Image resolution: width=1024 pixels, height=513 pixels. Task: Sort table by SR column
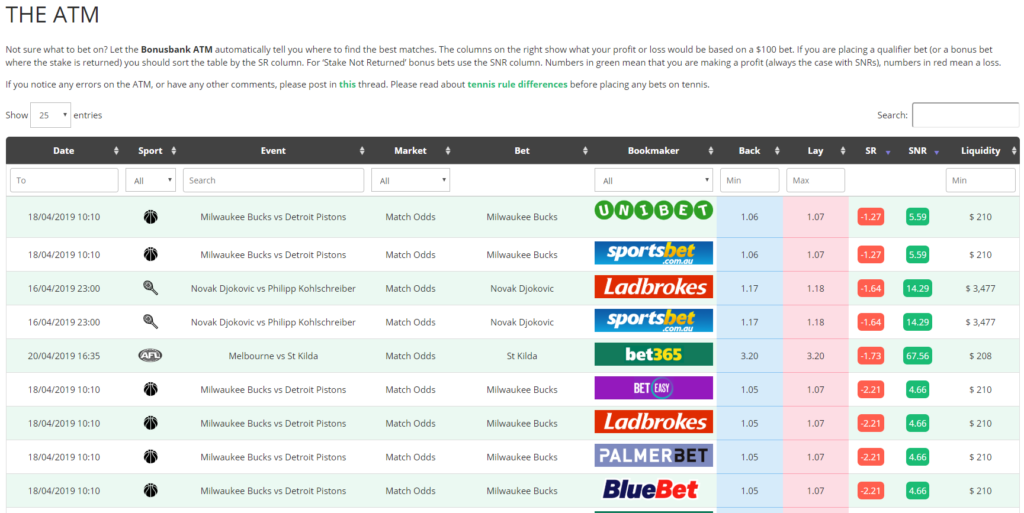(871, 151)
